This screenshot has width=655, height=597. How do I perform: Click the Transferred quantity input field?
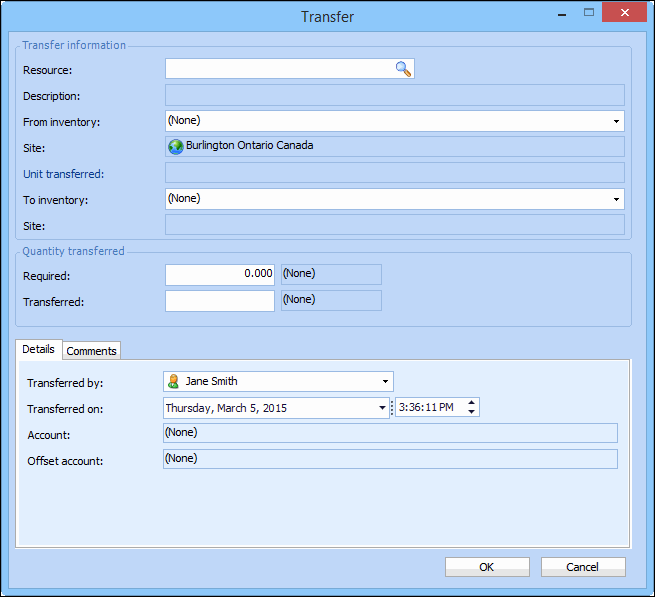tap(220, 301)
